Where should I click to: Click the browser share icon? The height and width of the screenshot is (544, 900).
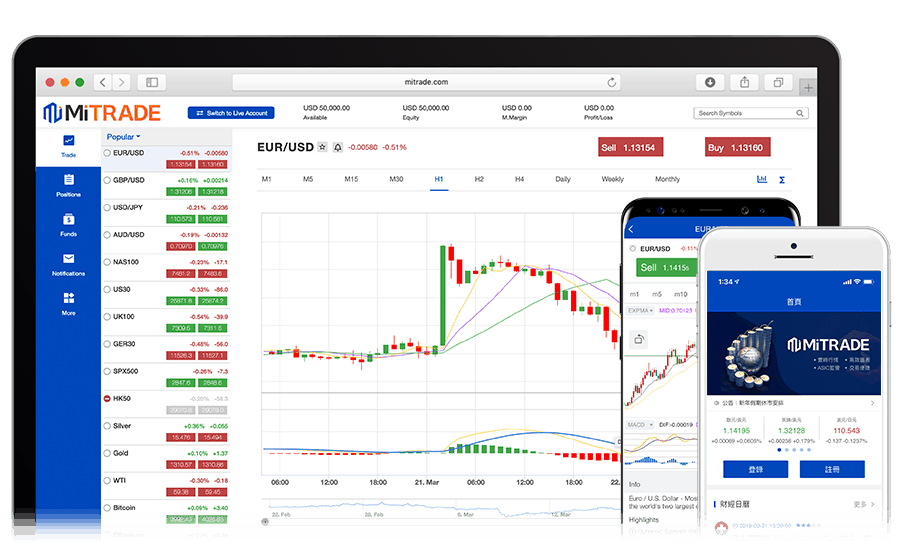click(744, 82)
